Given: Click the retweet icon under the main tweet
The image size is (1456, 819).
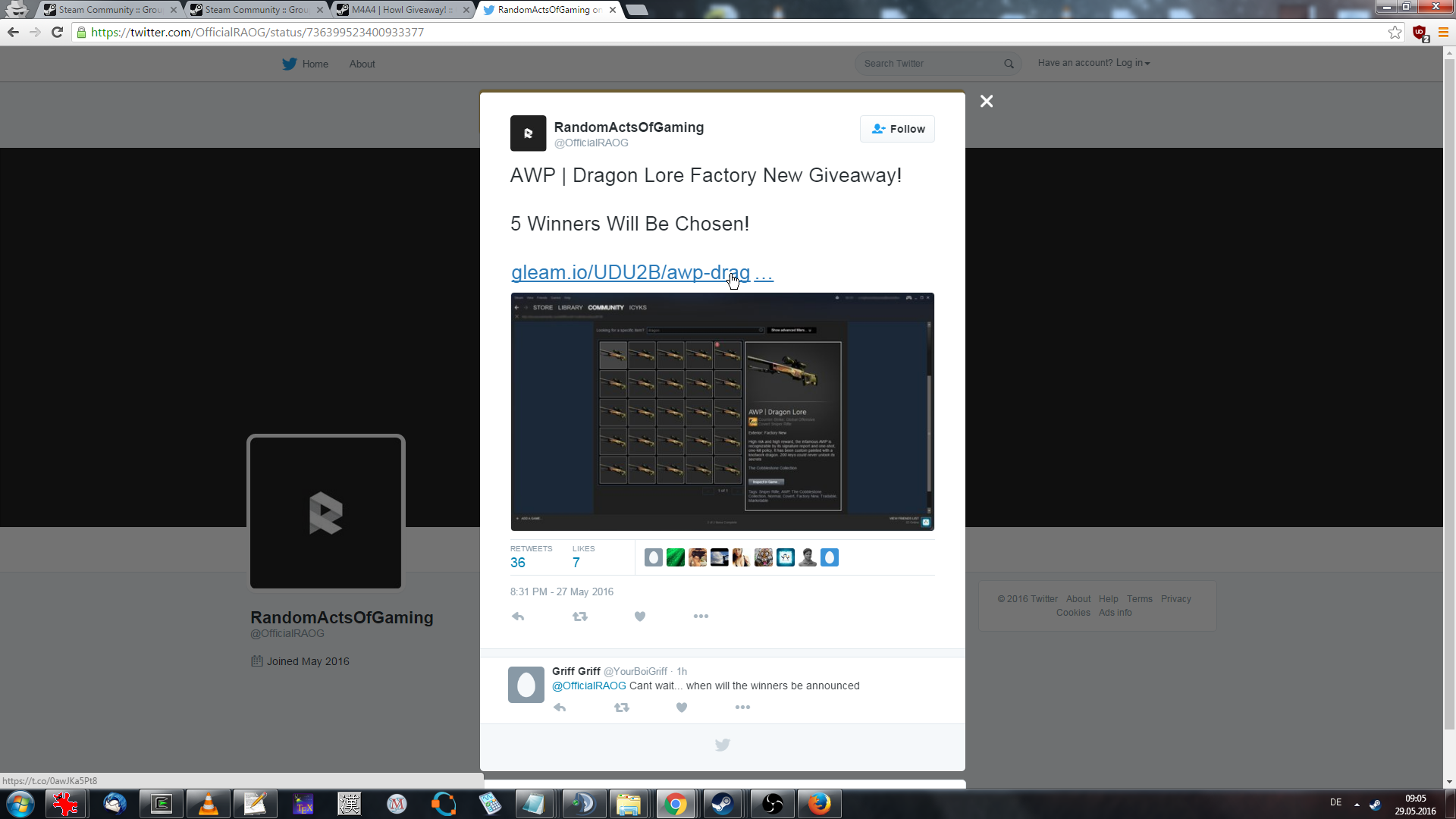Looking at the screenshot, I should pos(580,617).
